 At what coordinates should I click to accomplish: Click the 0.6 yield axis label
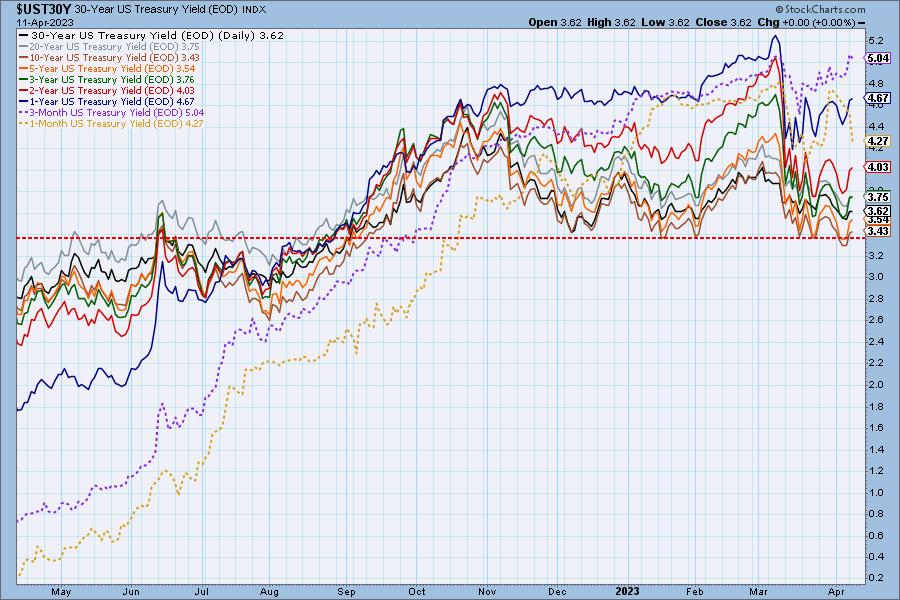[876, 535]
